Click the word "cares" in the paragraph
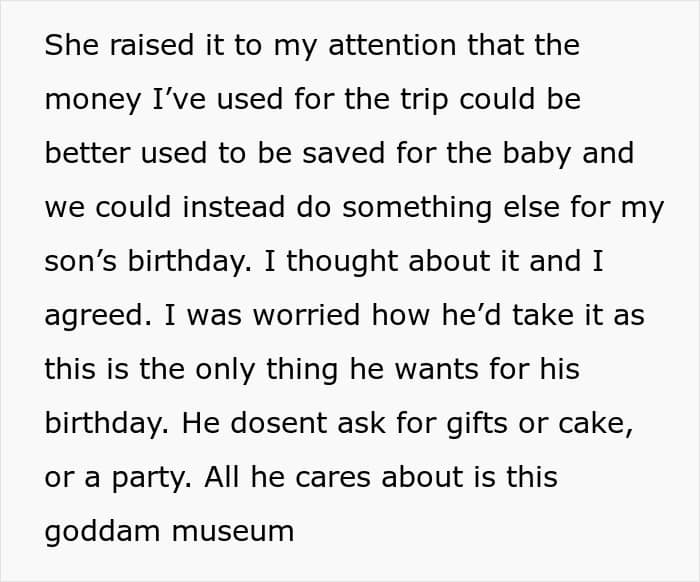 333,478
